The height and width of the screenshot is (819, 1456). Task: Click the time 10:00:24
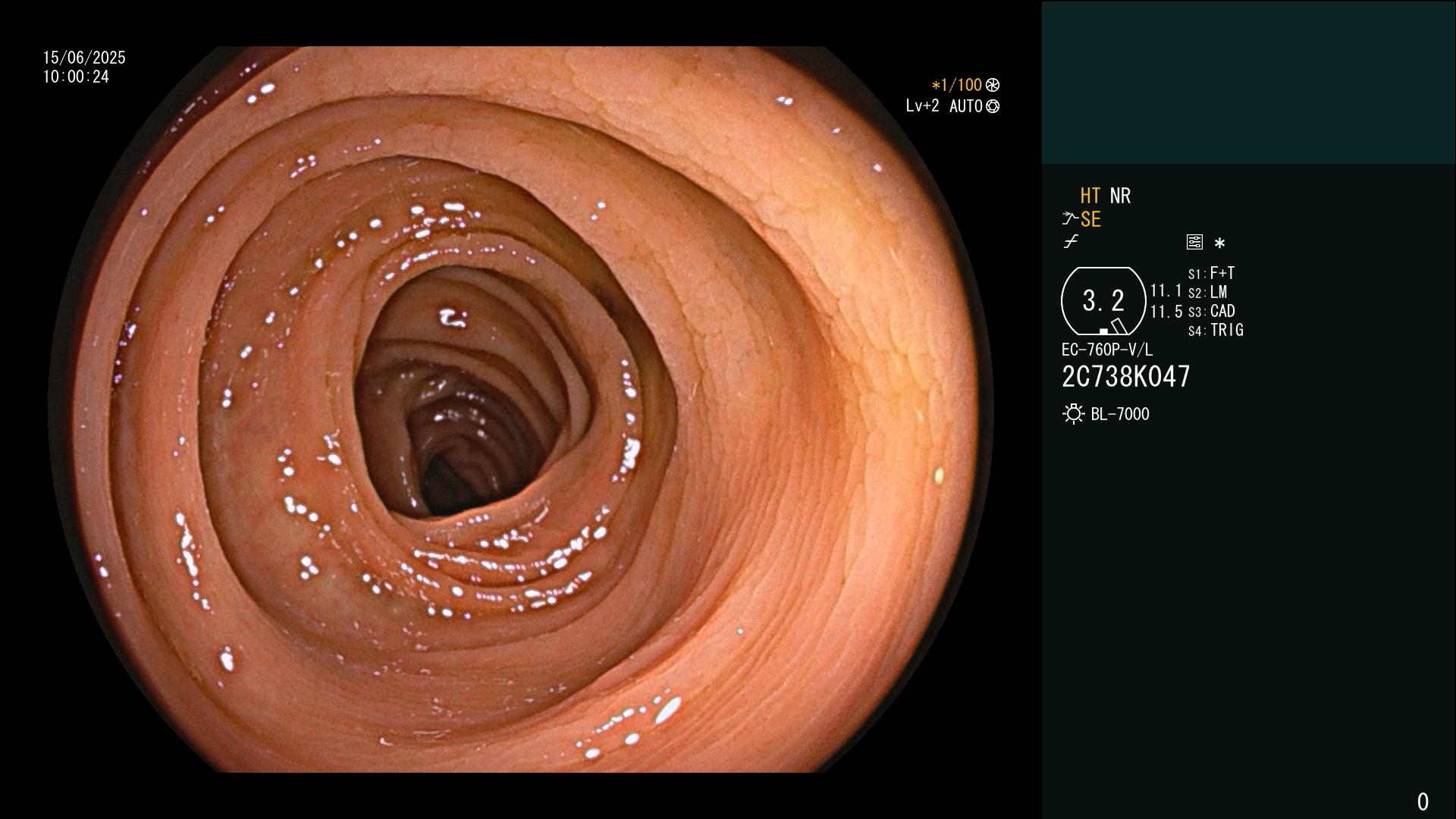point(76,77)
